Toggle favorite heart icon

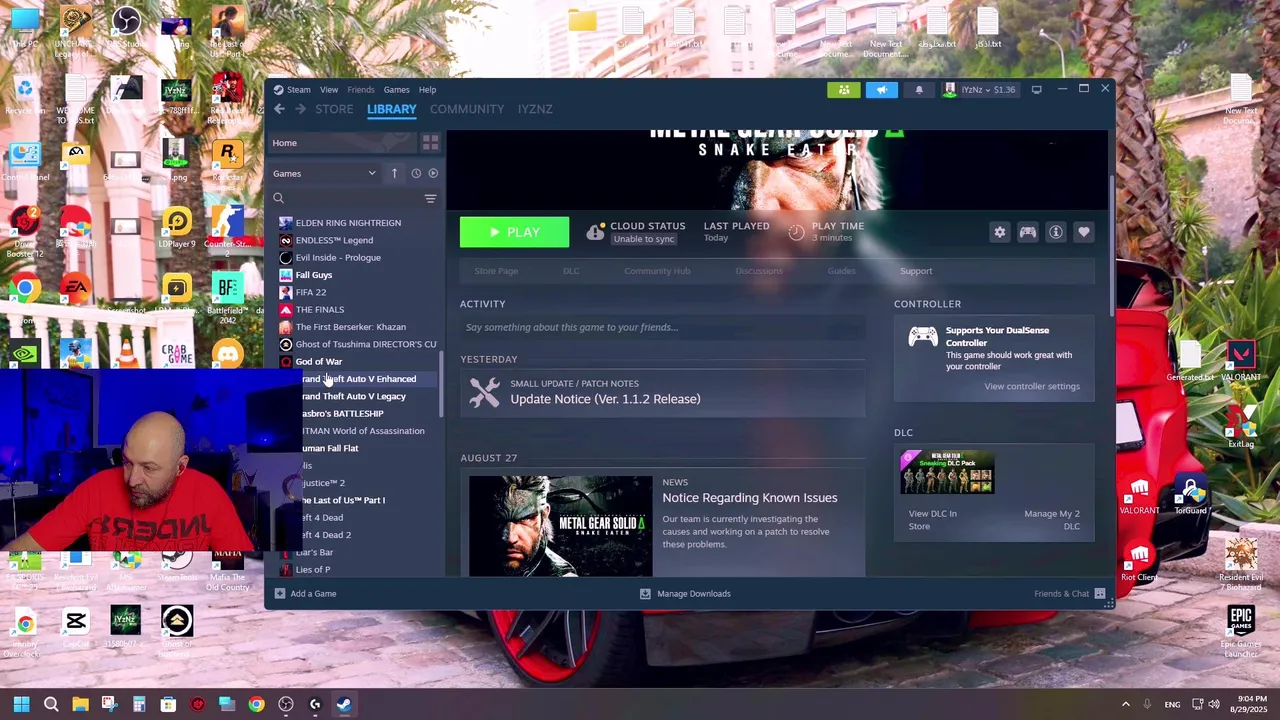1083,232
